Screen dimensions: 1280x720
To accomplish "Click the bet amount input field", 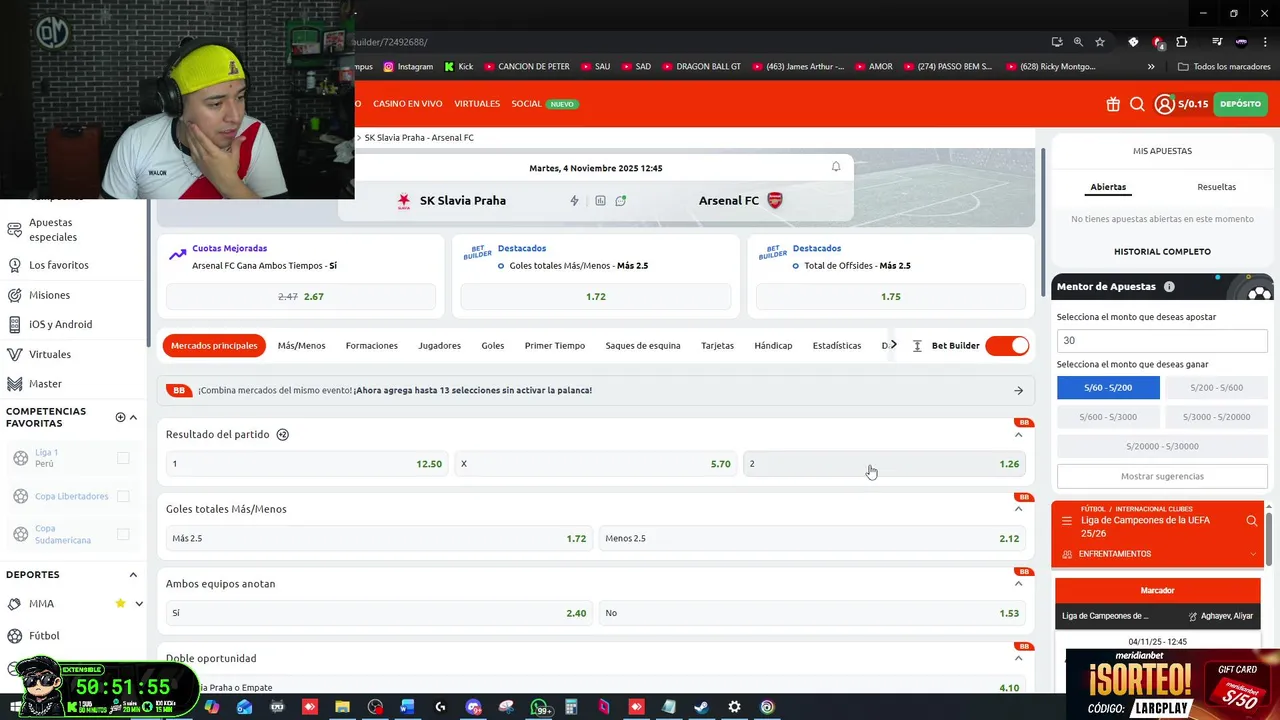I will pos(1162,341).
